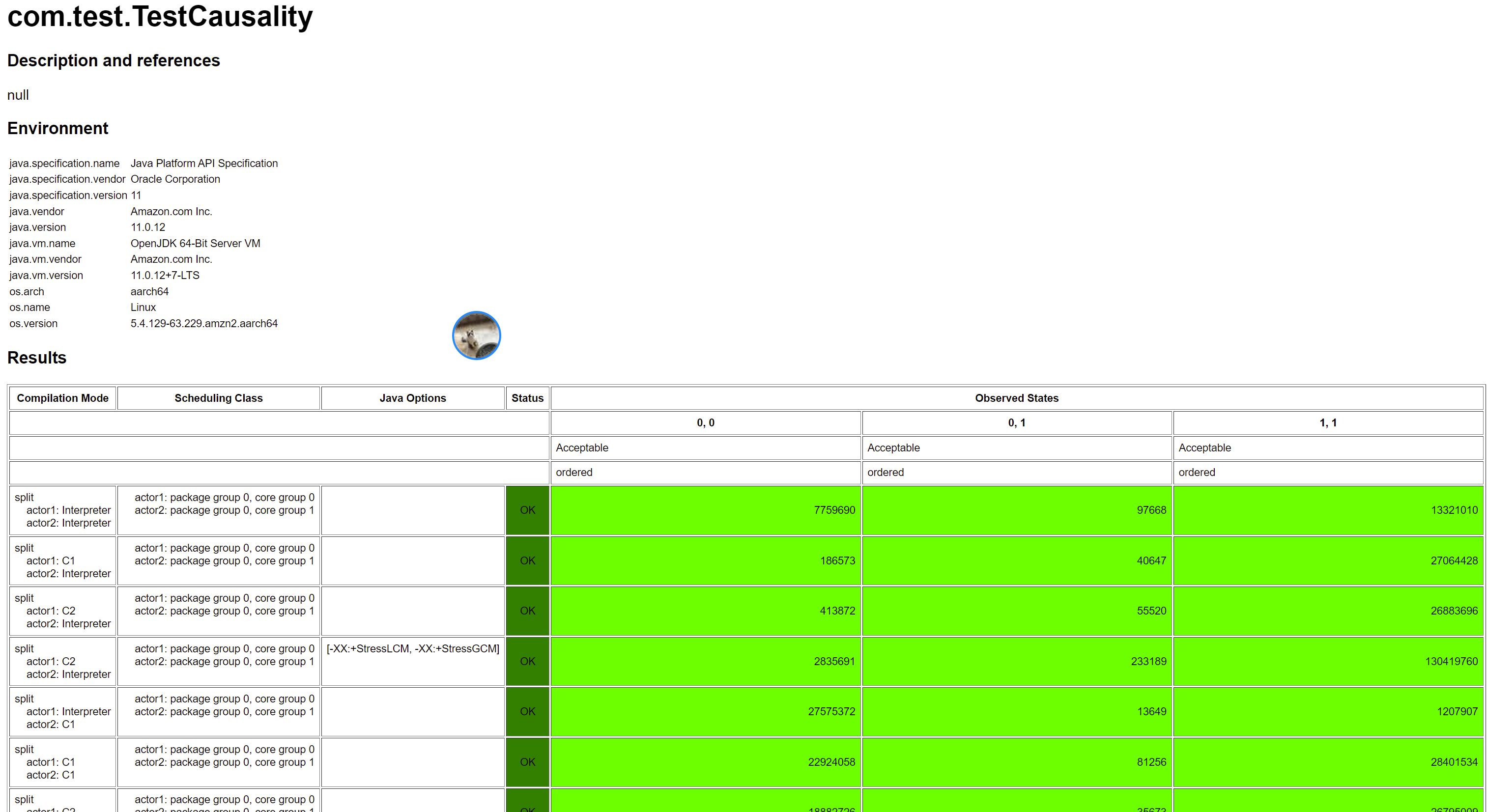Click the com.test.TestCausality page title

pyautogui.click(x=160, y=17)
